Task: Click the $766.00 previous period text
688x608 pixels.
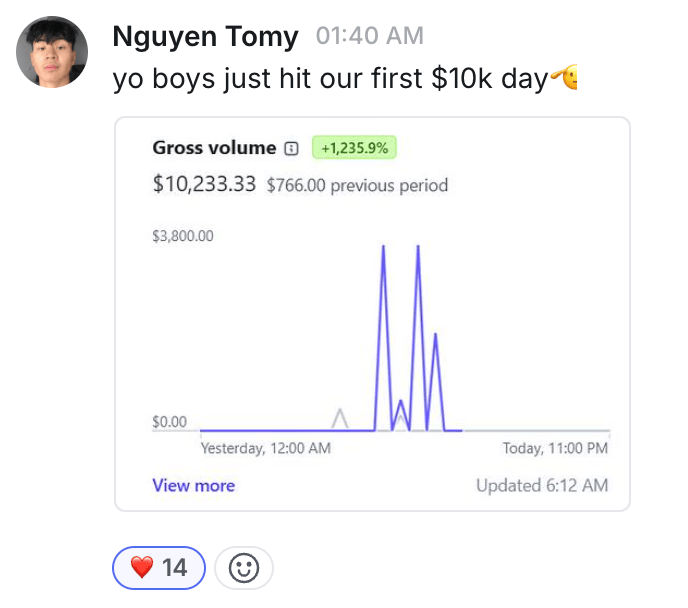Action: tap(357, 185)
